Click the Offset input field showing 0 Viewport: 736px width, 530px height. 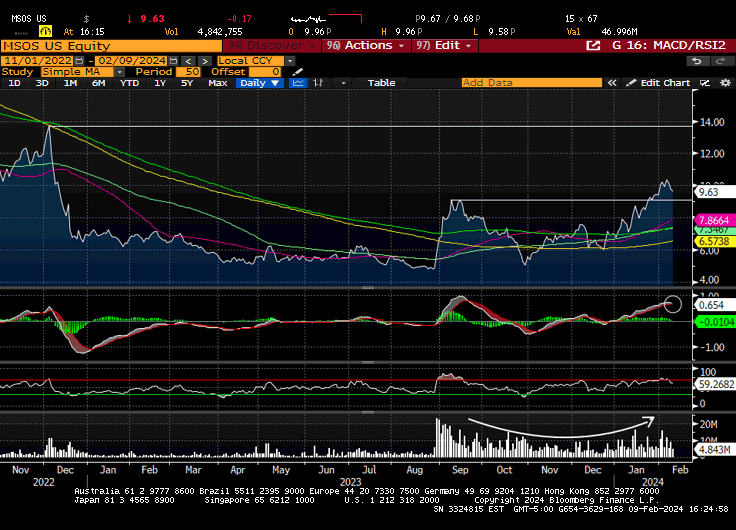pyautogui.click(x=265, y=72)
